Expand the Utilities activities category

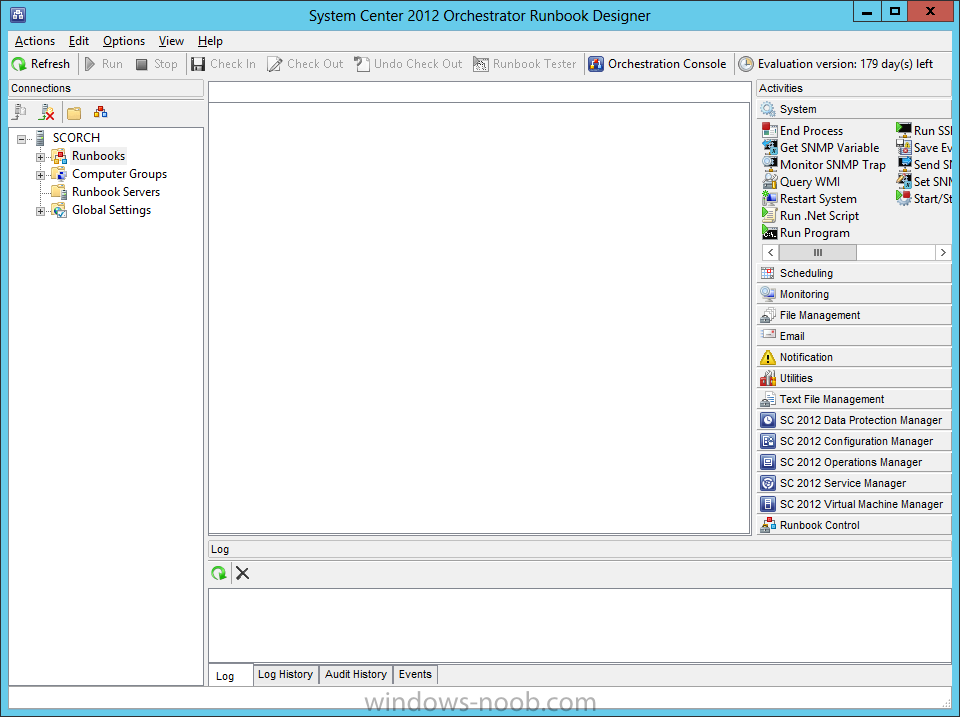pos(853,378)
